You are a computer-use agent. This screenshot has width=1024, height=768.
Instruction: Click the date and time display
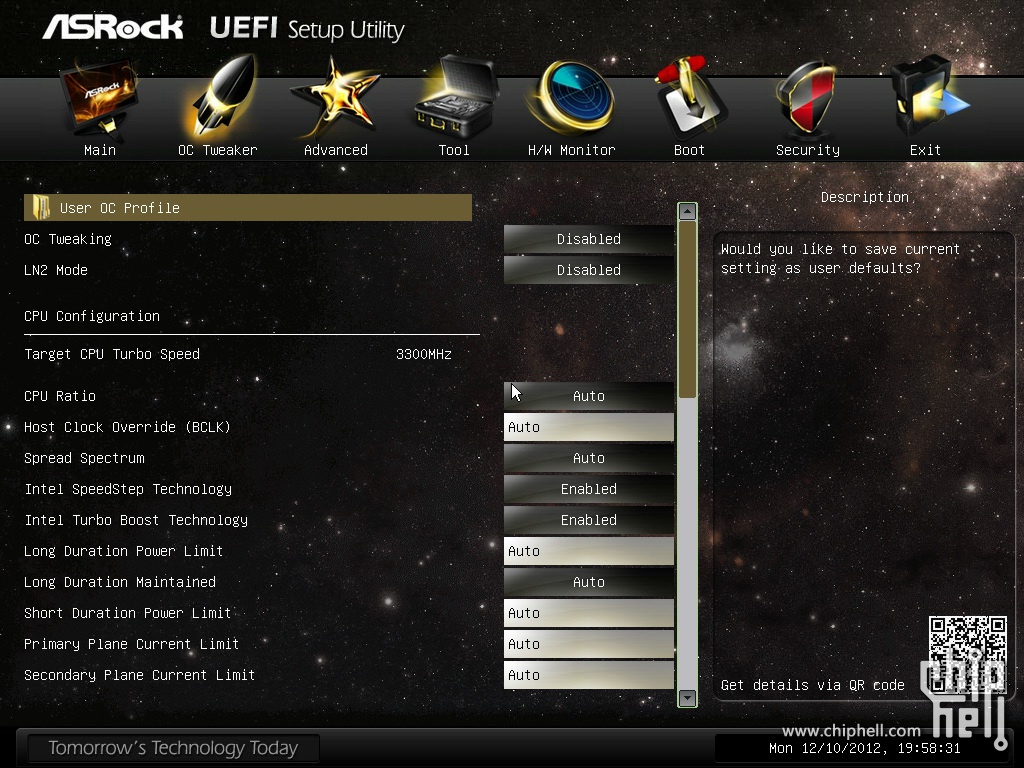865,748
